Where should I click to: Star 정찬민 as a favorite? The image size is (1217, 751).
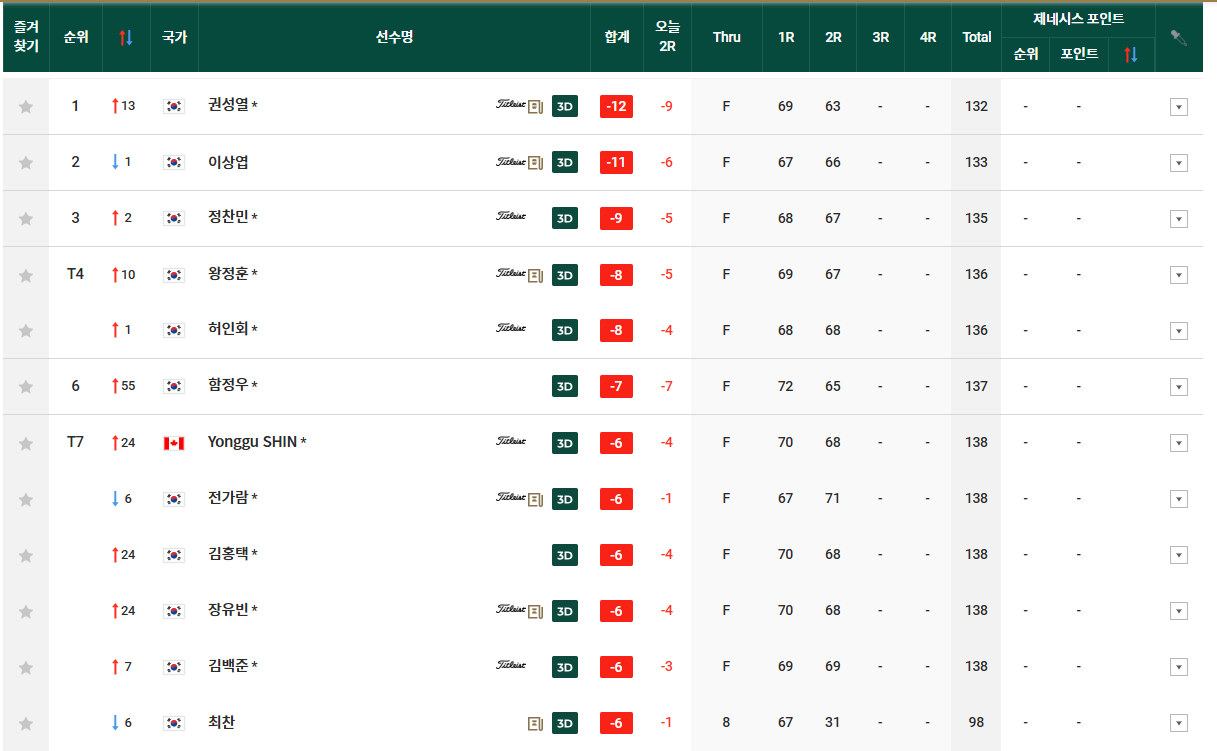pos(26,218)
